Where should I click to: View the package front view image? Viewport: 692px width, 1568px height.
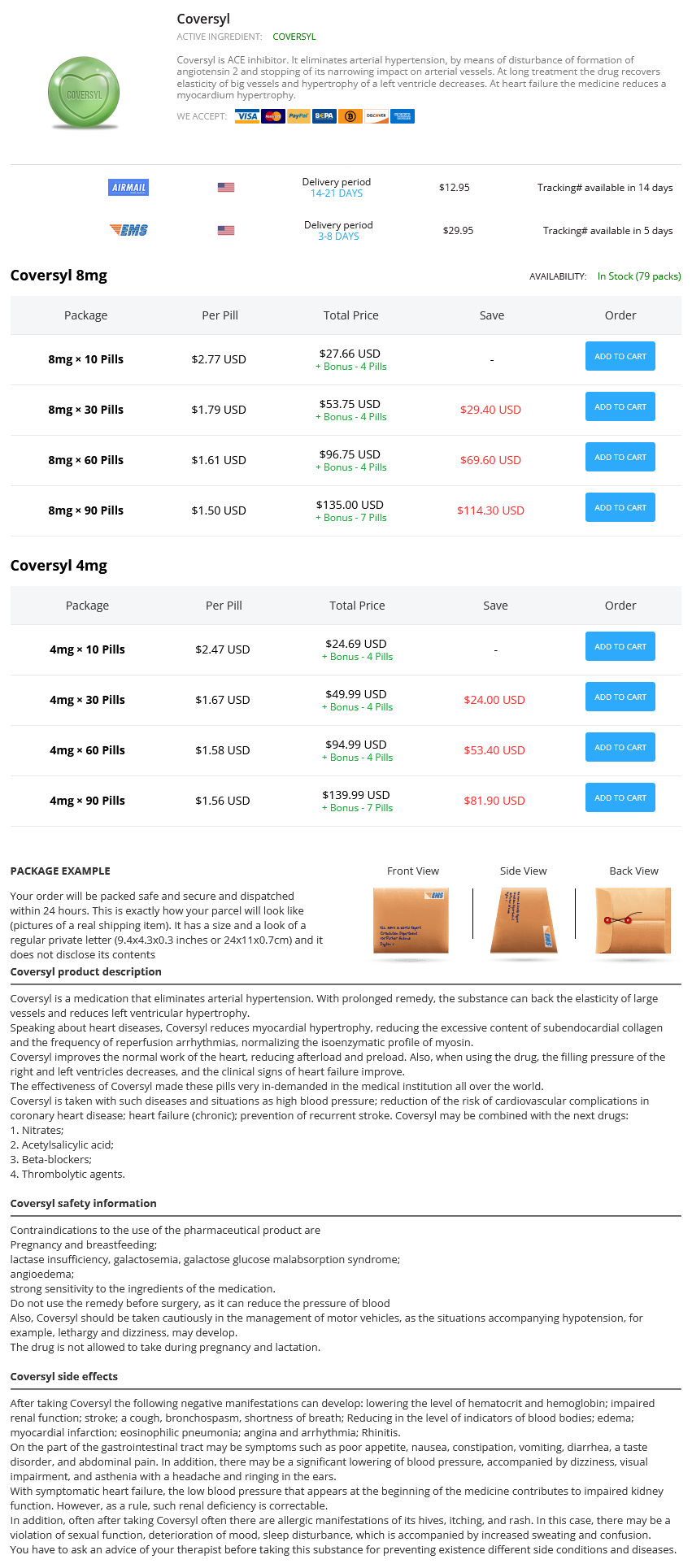[411, 921]
